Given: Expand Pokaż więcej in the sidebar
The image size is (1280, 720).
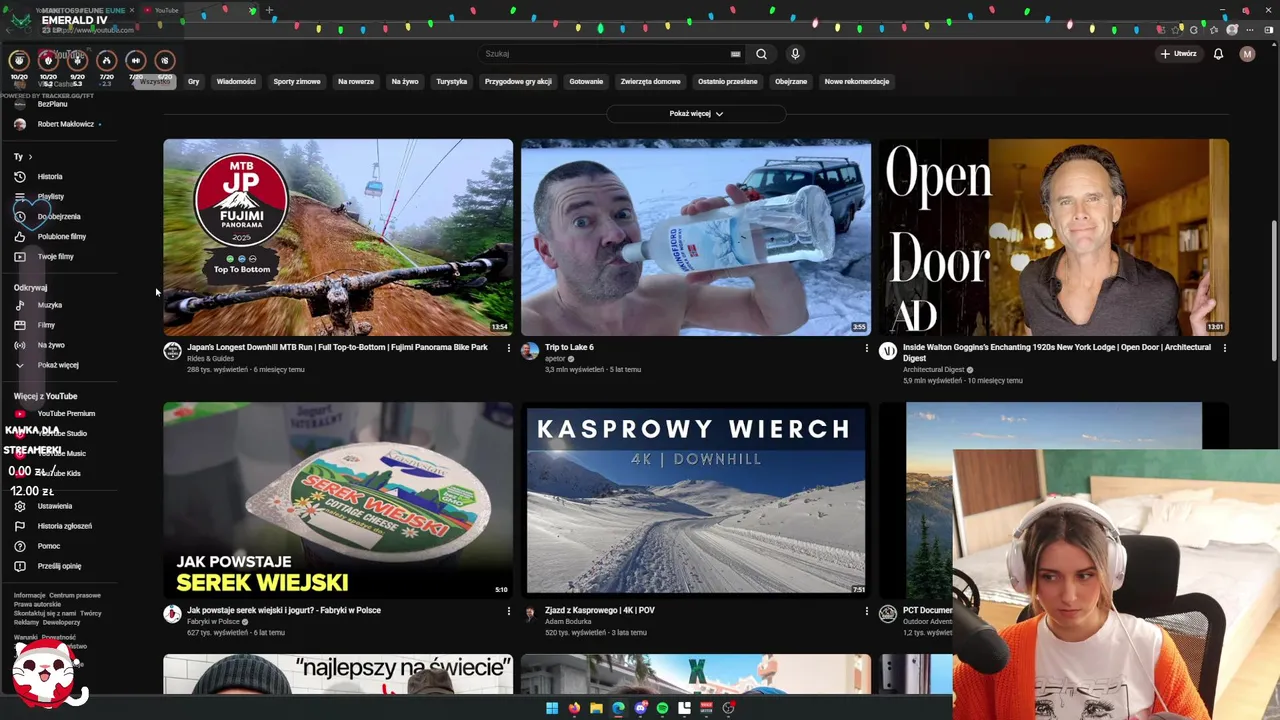Looking at the screenshot, I should [58, 365].
